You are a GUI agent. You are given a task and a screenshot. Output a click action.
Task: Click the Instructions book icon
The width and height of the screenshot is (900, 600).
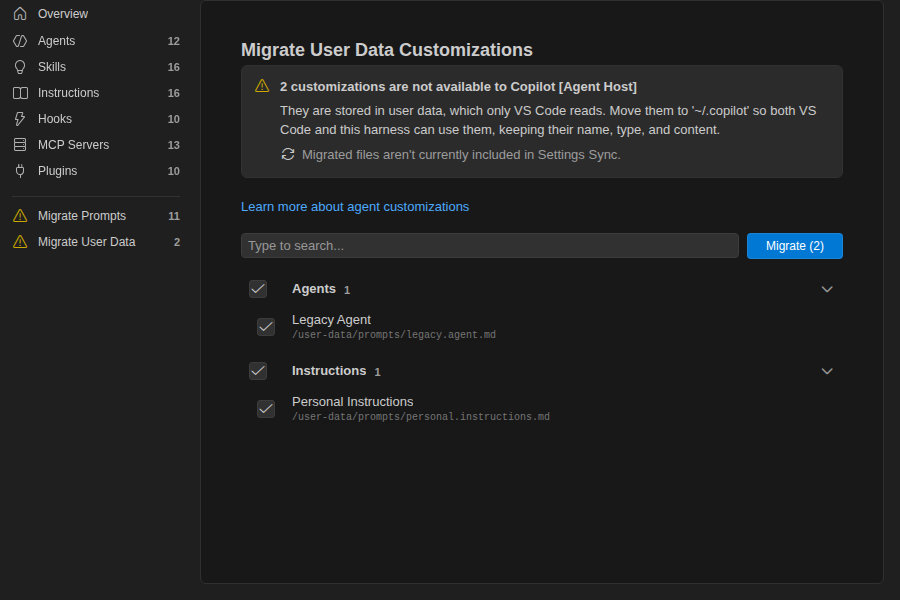(x=20, y=93)
